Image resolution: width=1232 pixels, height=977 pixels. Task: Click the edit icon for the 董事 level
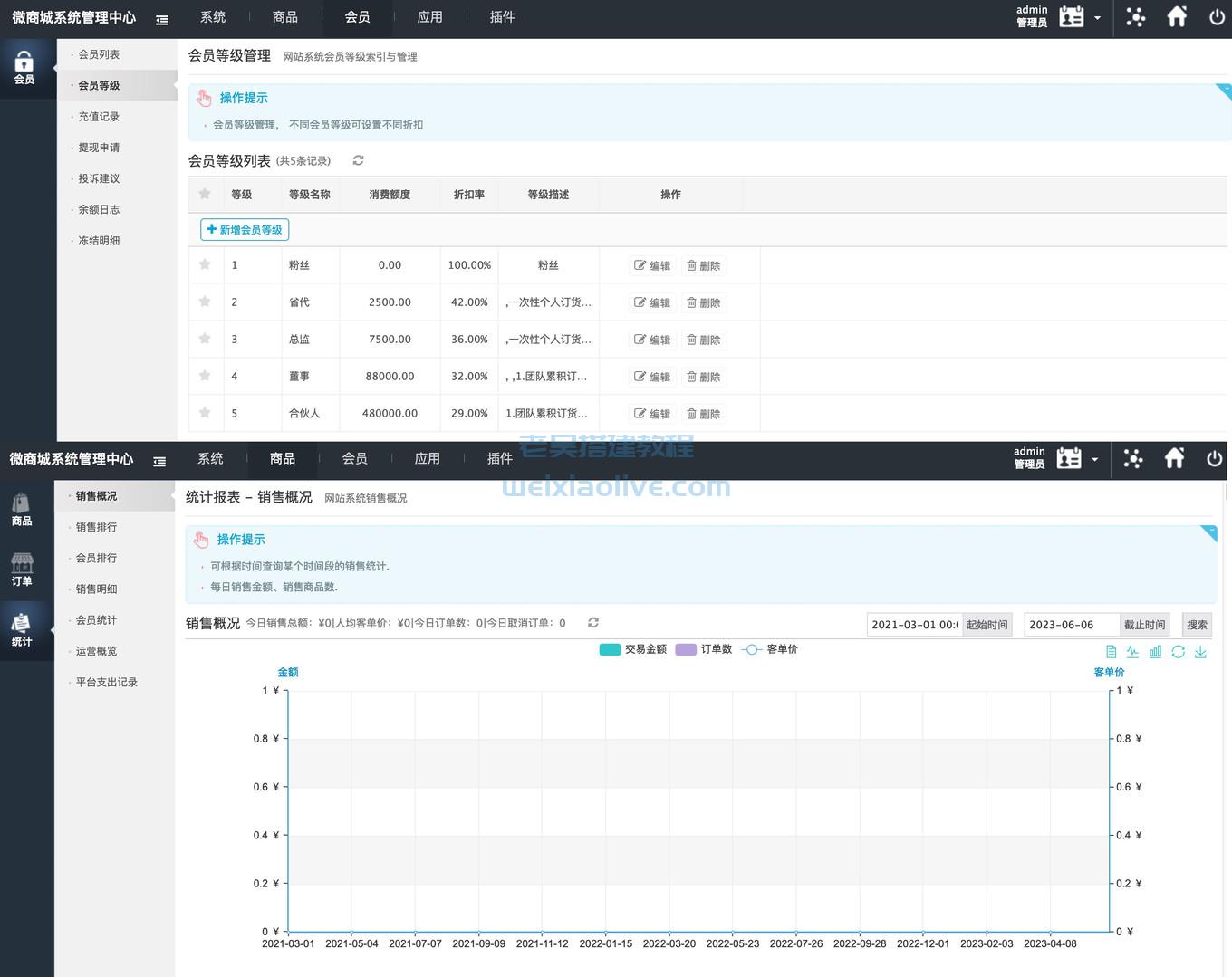tap(652, 377)
